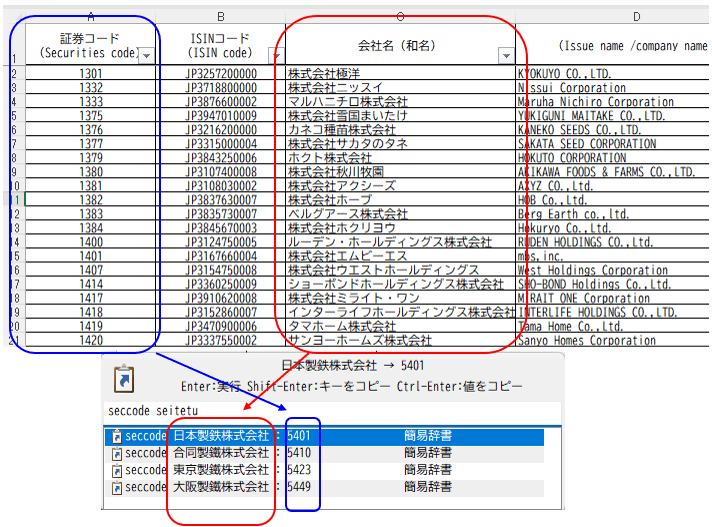
Task: Click icon beside 東京製鐵株式会社 result
Action: click(x=117, y=471)
